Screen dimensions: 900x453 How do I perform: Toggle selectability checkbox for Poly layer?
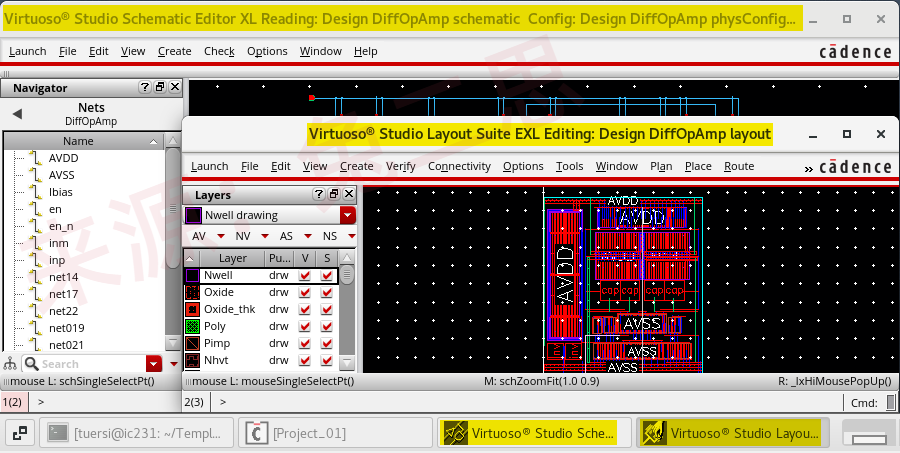327,326
